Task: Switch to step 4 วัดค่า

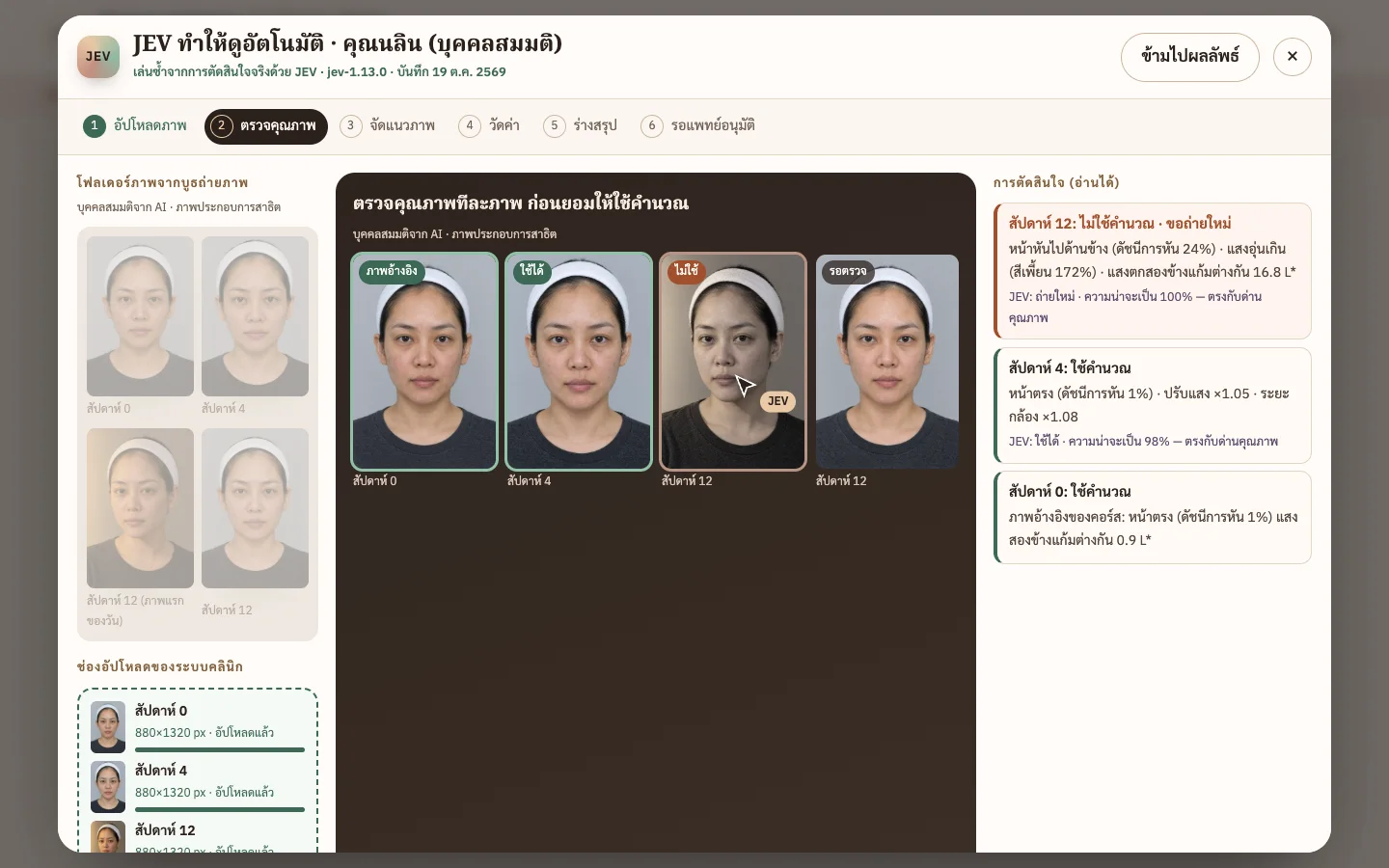Action: pos(489,126)
